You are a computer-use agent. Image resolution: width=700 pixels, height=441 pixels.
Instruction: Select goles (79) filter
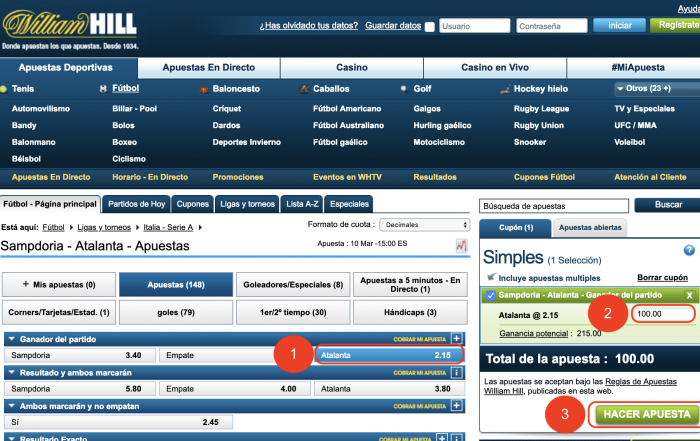tap(176, 312)
